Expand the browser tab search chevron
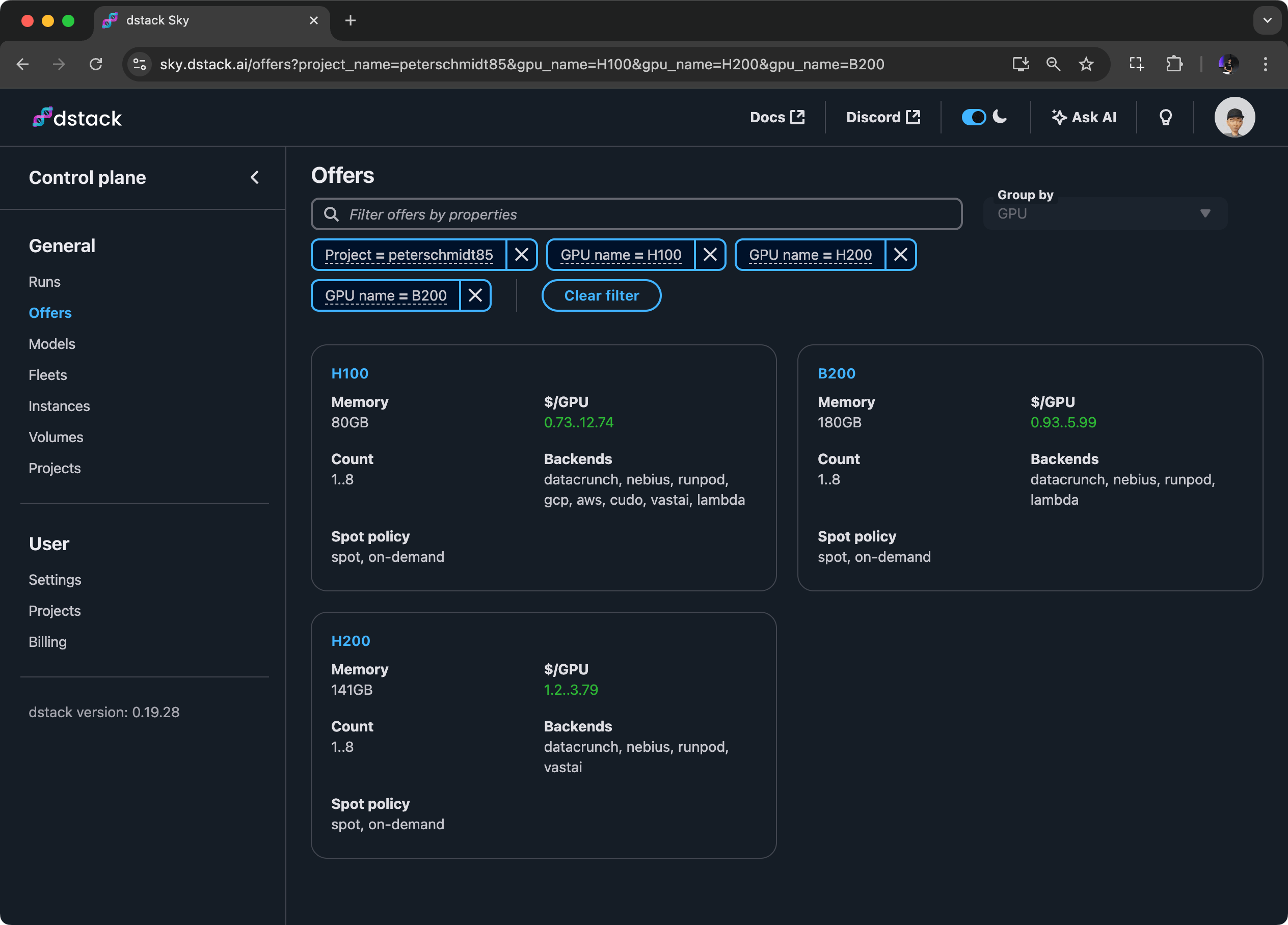This screenshot has width=1288, height=925. (1267, 20)
